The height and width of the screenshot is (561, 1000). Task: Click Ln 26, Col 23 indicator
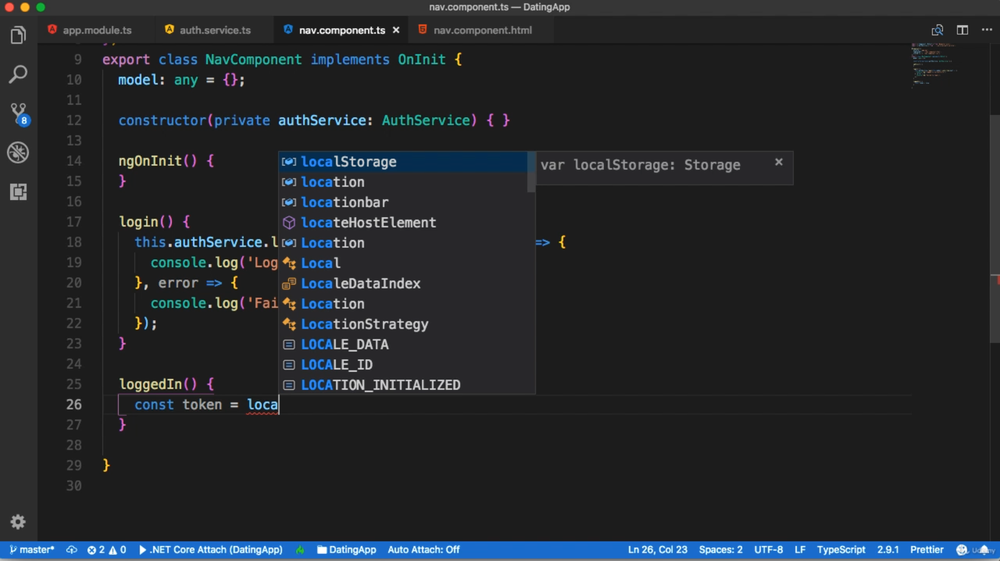[658, 550]
